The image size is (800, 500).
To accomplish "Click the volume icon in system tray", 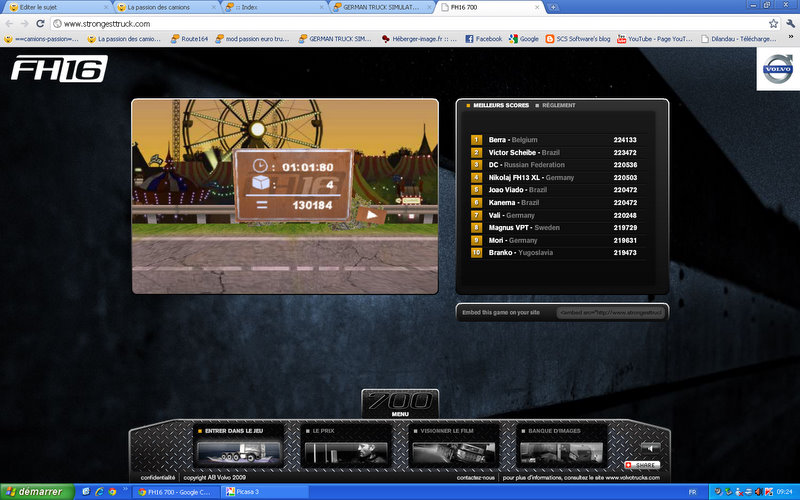I will (758, 492).
